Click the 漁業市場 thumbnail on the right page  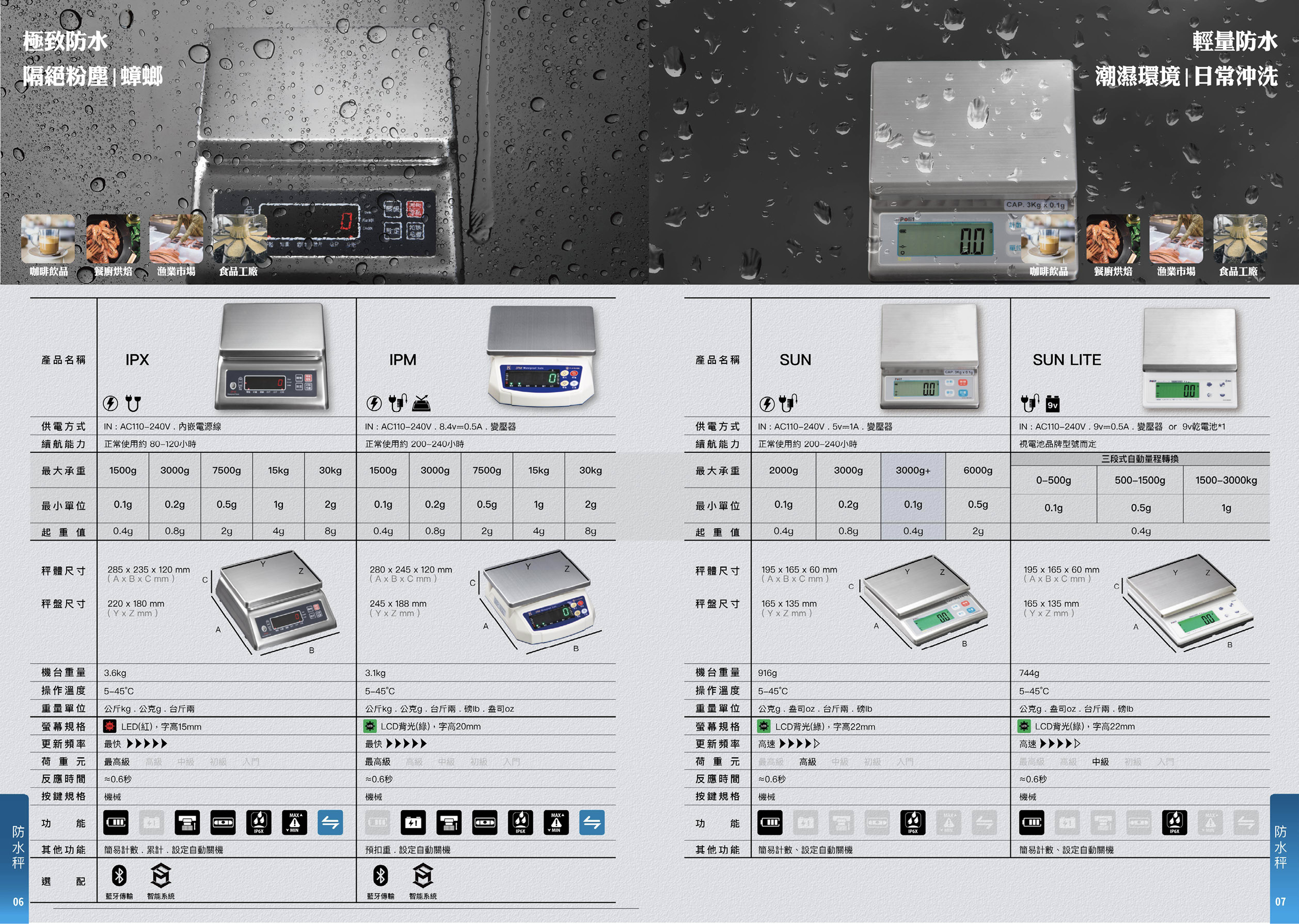pyautogui.click(x=1176, y=240)
